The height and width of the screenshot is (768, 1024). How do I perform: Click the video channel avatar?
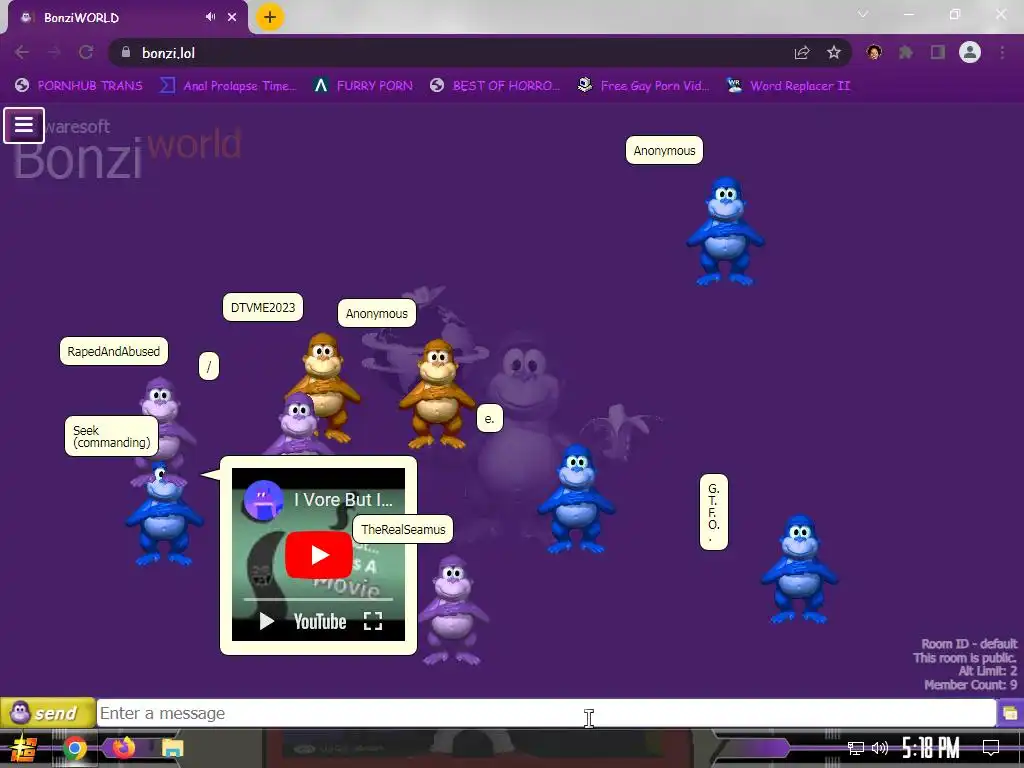tap(264, 500)
